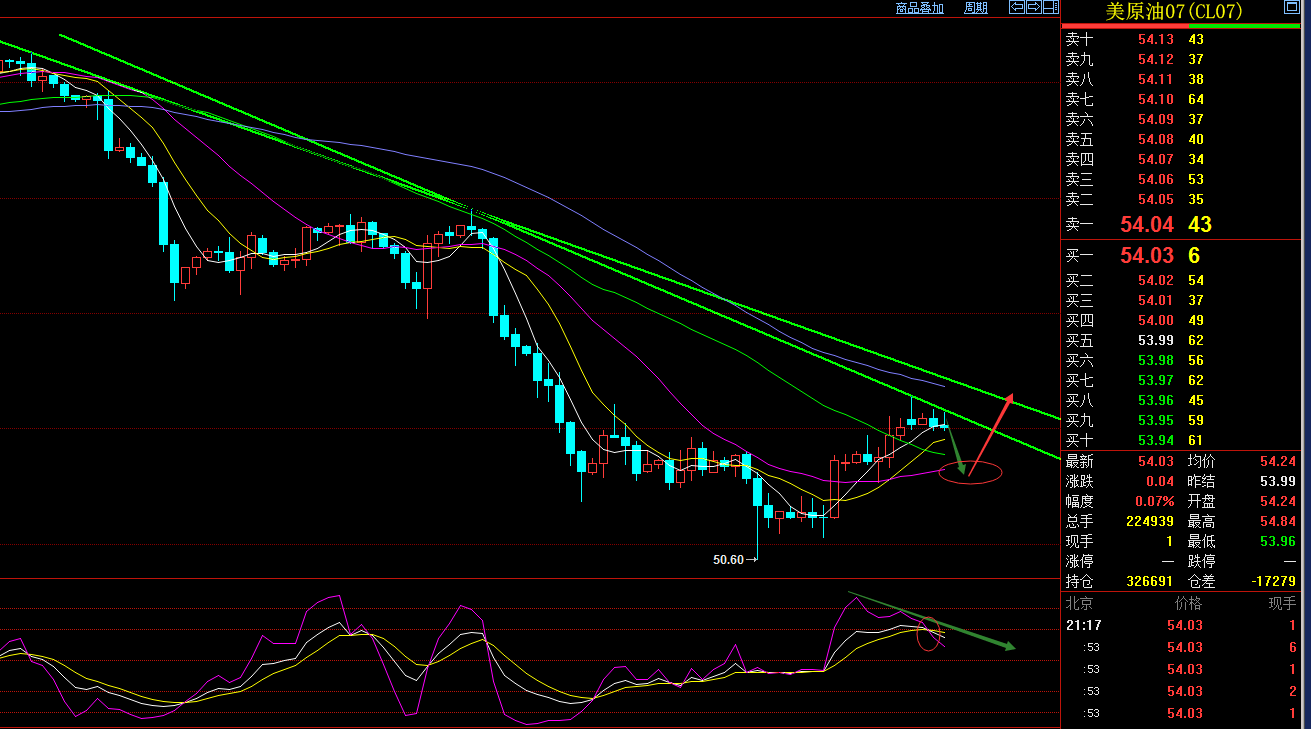Select the 买十 price 53.94
The height and width of the screenshot is (729, 1311).
tap(1156, 440)
